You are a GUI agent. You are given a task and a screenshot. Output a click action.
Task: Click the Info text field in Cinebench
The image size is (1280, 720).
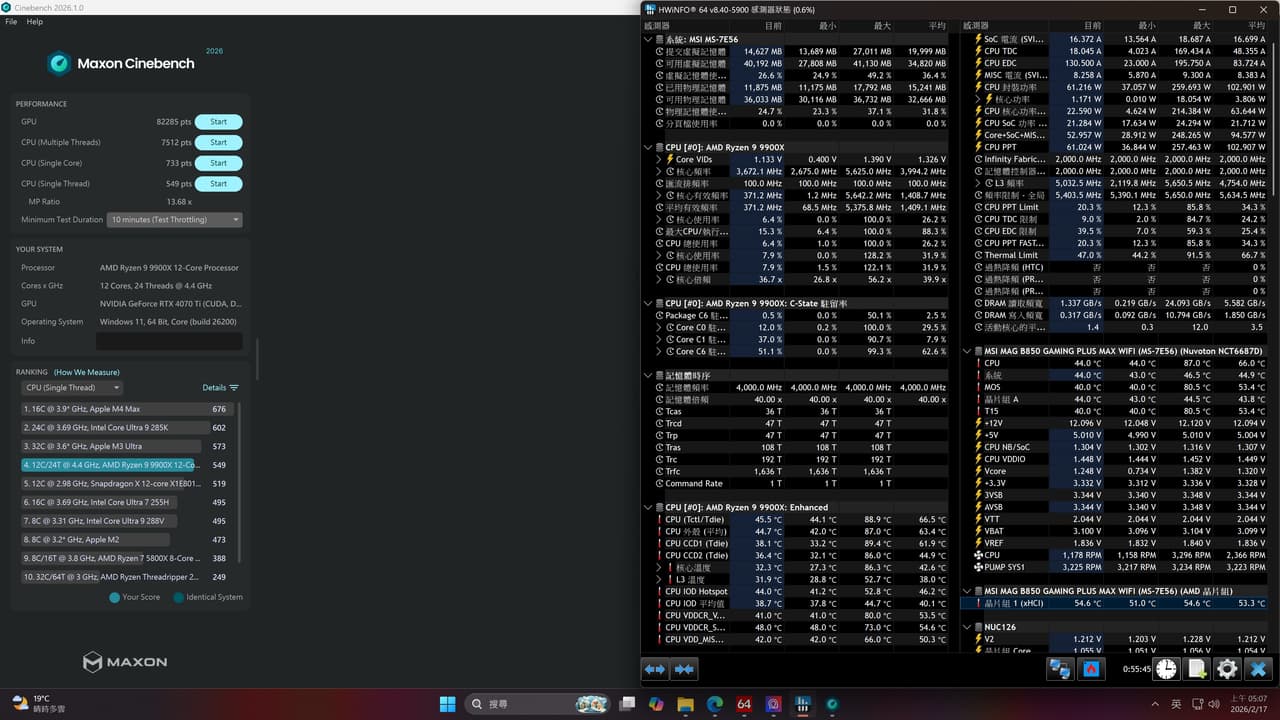click(x=169, y=341)
